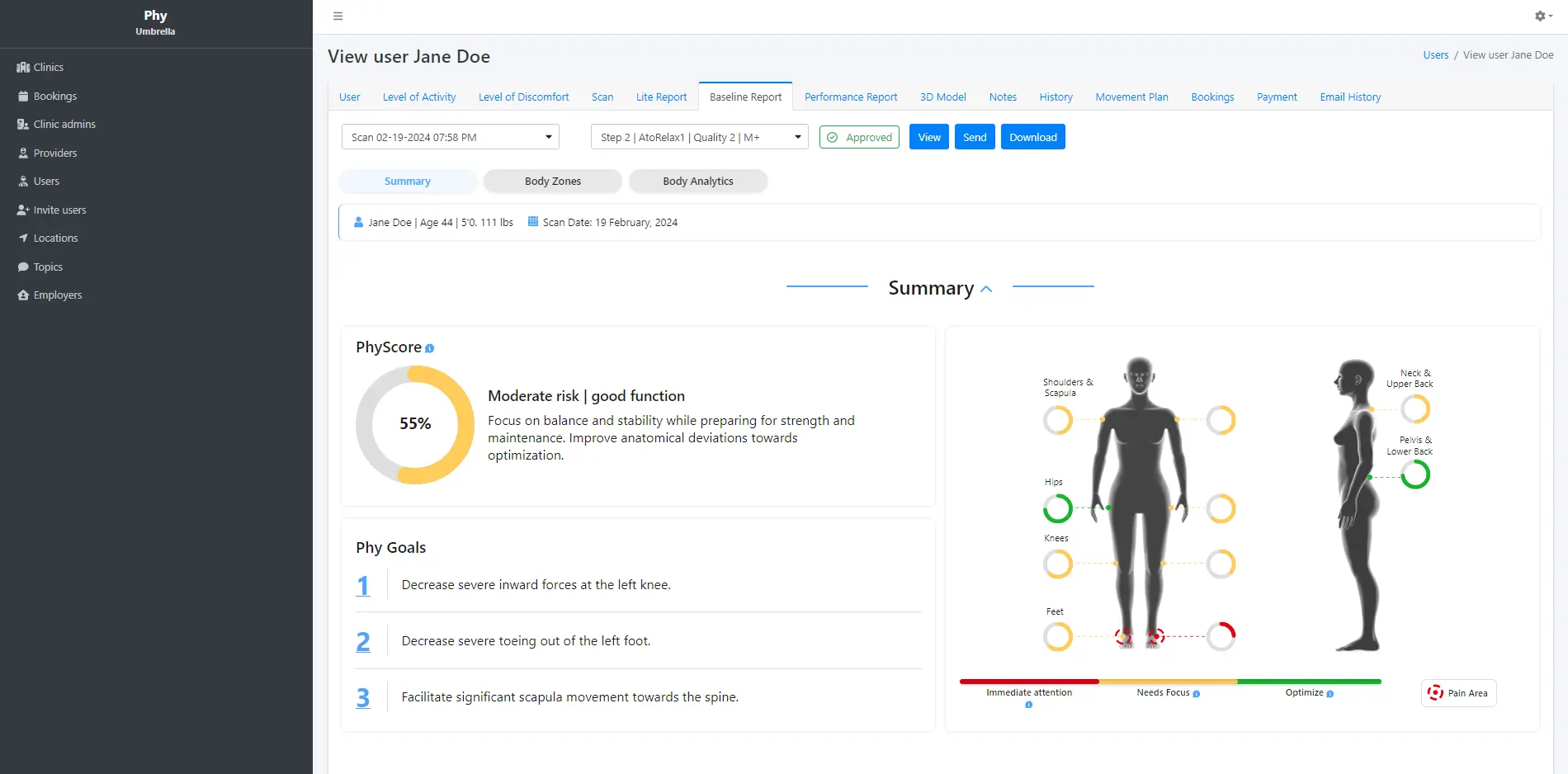Collapse the Summary section chevron
The image size is (1568, 774).
coord(987,289)
